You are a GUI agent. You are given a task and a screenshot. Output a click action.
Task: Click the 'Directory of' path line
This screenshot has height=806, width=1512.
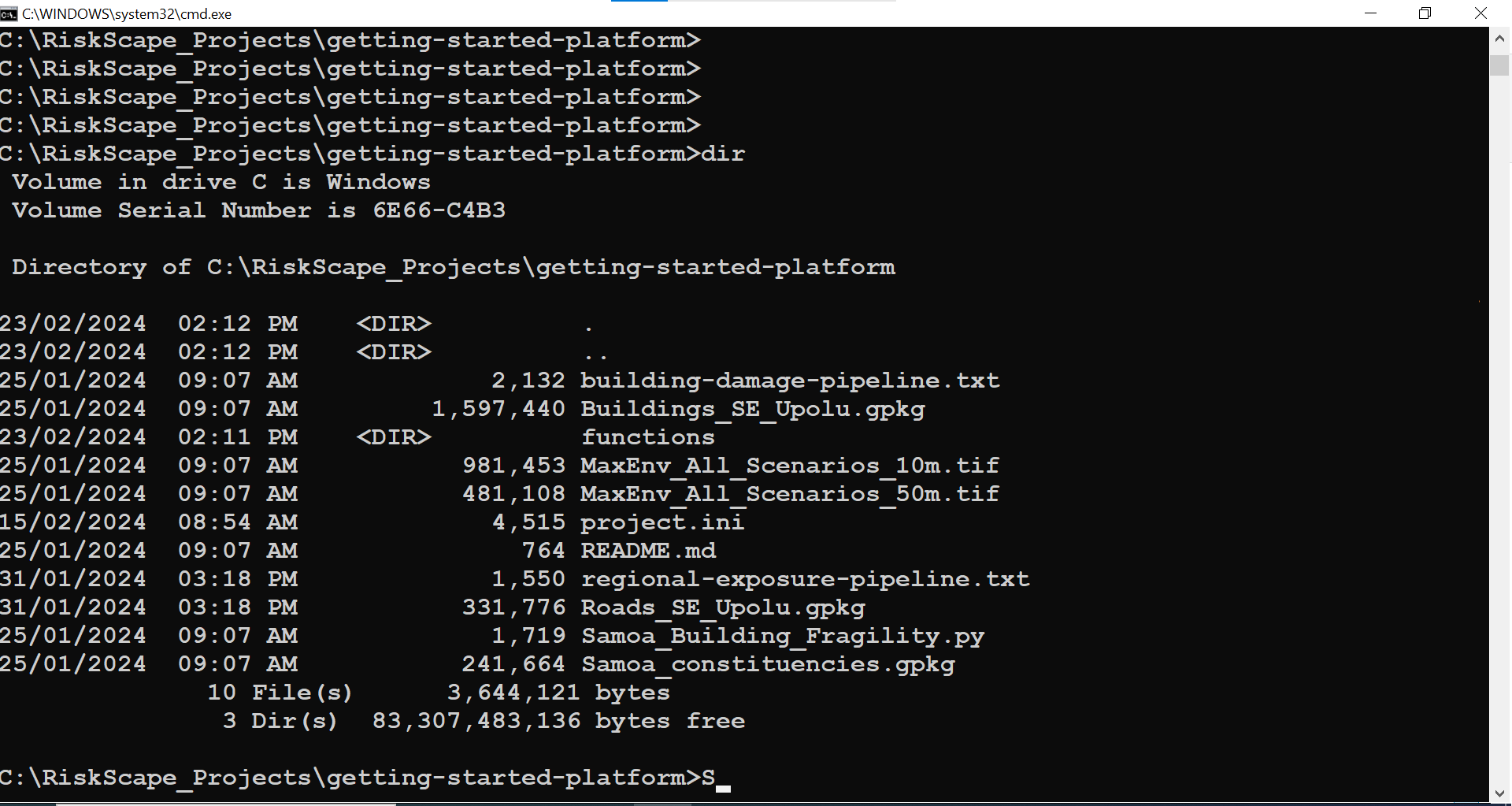(454, 267)
